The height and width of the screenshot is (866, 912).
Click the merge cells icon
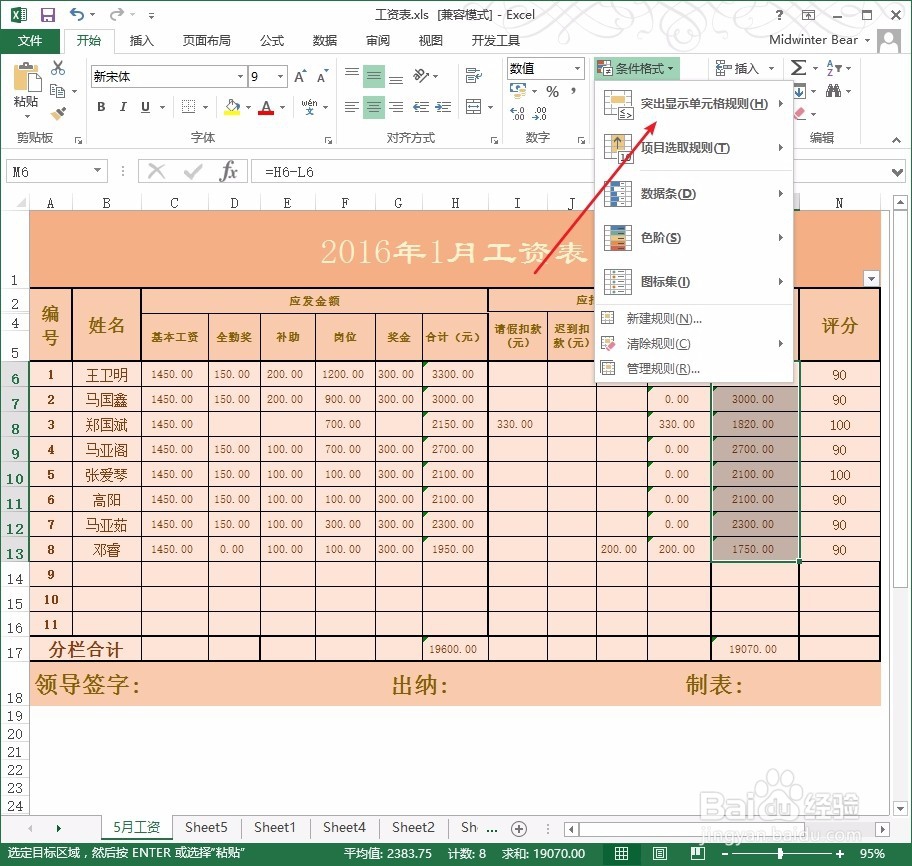[x=473, y=107]
